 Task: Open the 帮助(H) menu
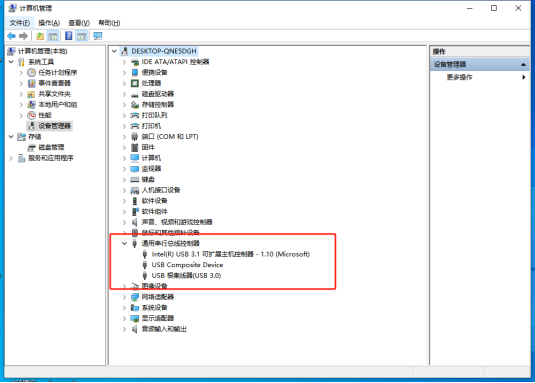109,23
